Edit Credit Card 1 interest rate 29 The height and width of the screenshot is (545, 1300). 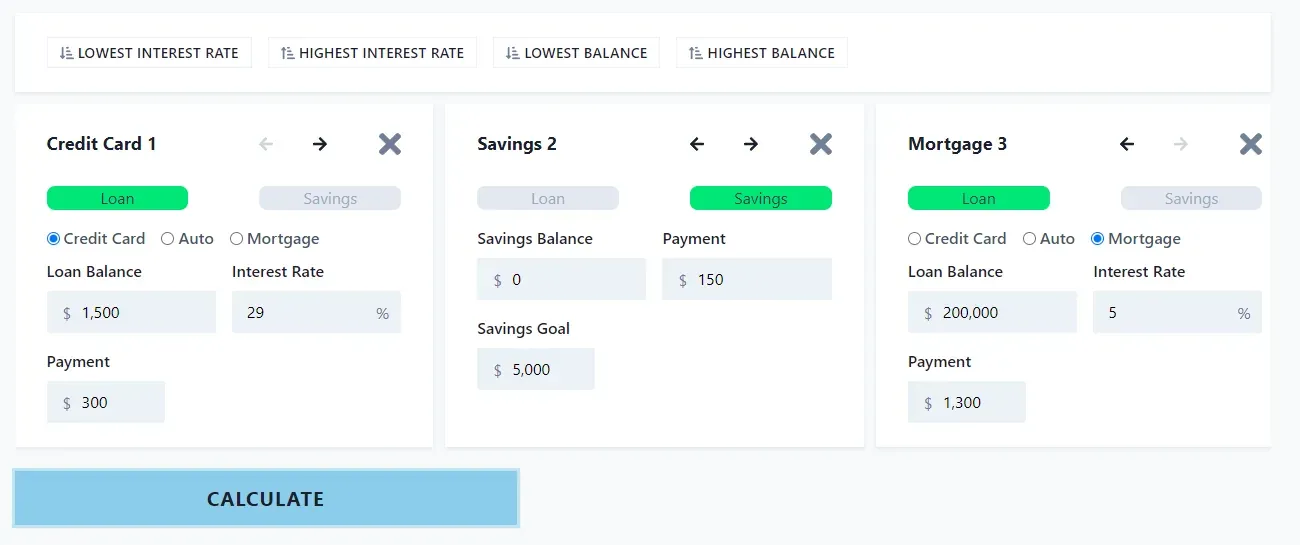316,312
